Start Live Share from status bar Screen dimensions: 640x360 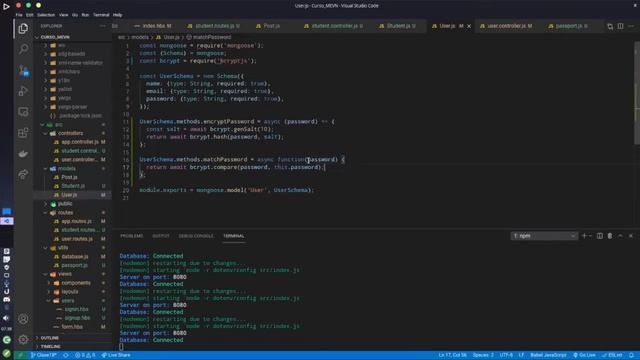[116, 355]
